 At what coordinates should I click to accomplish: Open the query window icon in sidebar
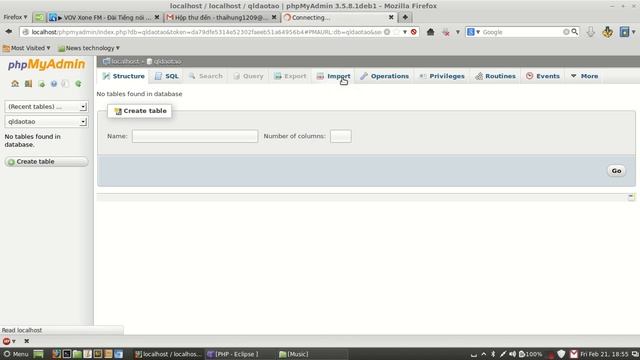click(x=41, y=84)
